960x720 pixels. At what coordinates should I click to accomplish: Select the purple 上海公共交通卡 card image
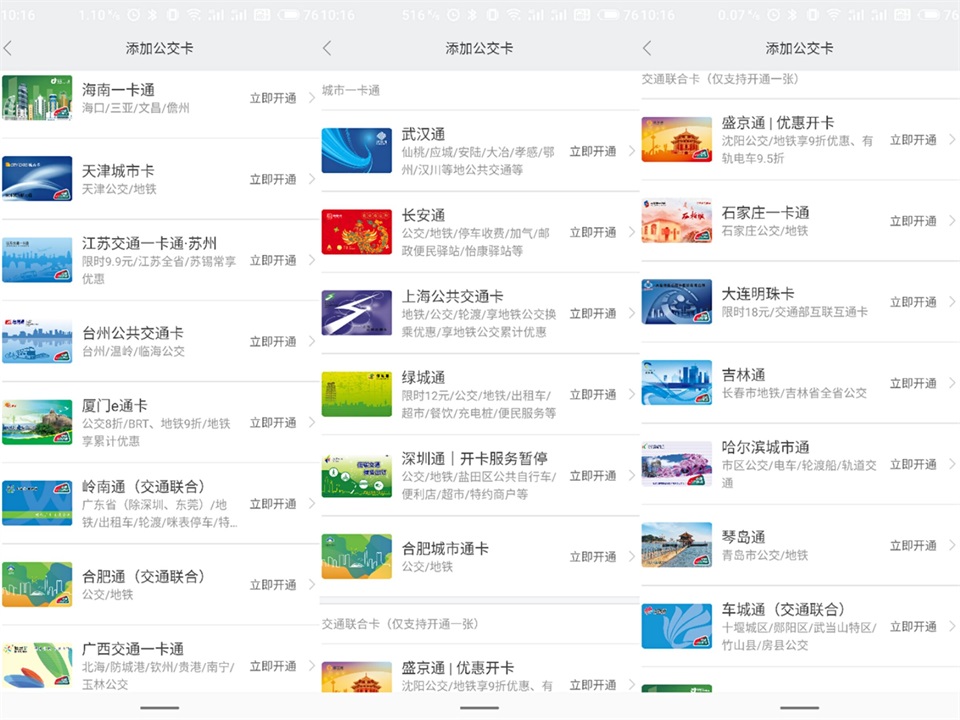pos(357,313)
